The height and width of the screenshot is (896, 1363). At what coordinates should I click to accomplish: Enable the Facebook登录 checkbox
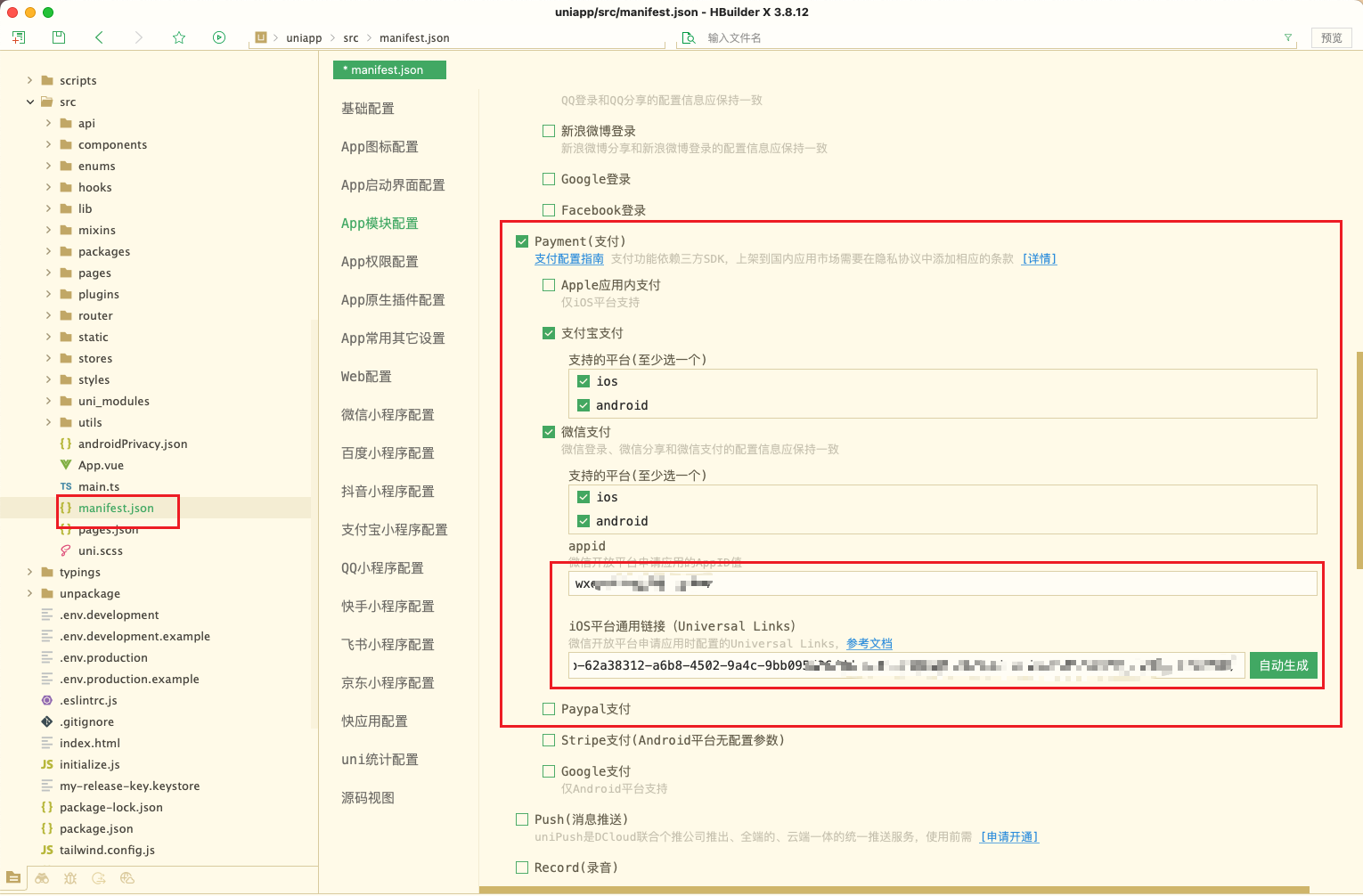coord(549,210)
